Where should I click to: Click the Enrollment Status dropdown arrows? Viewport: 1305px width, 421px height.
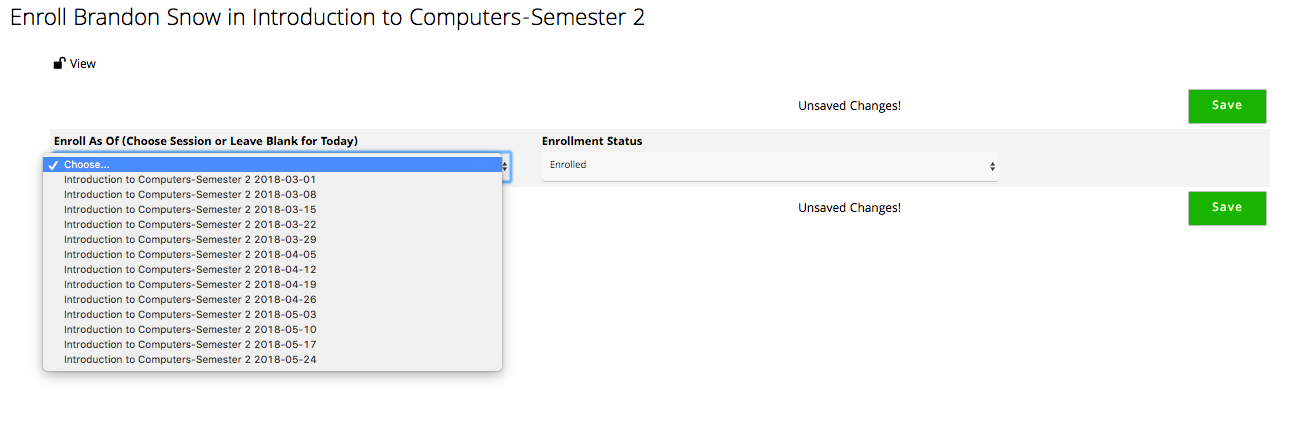pyautogui.click(x=992, y=166)
